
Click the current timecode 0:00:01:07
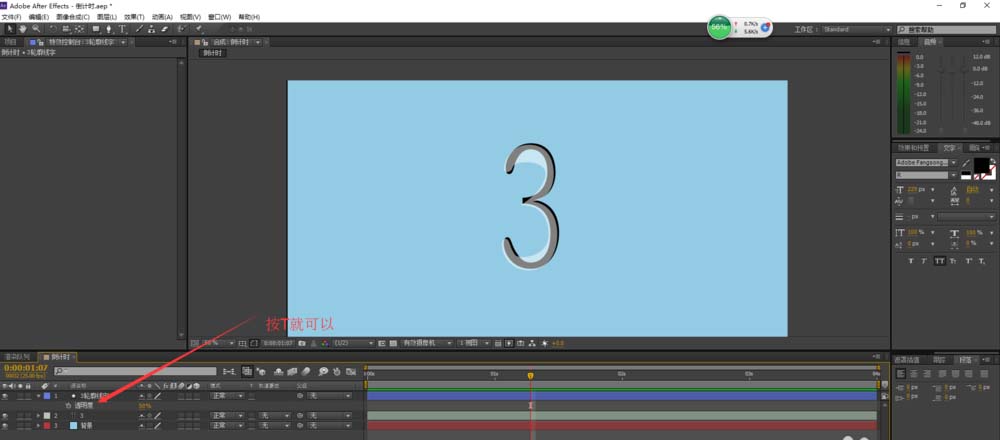click(26, 368)
